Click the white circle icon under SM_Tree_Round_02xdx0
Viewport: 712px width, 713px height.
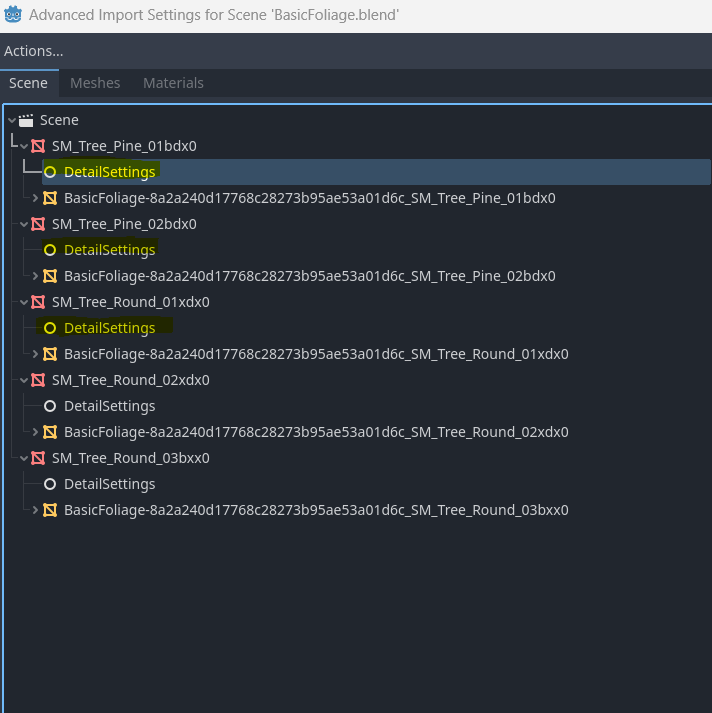[x=50, y=406]
